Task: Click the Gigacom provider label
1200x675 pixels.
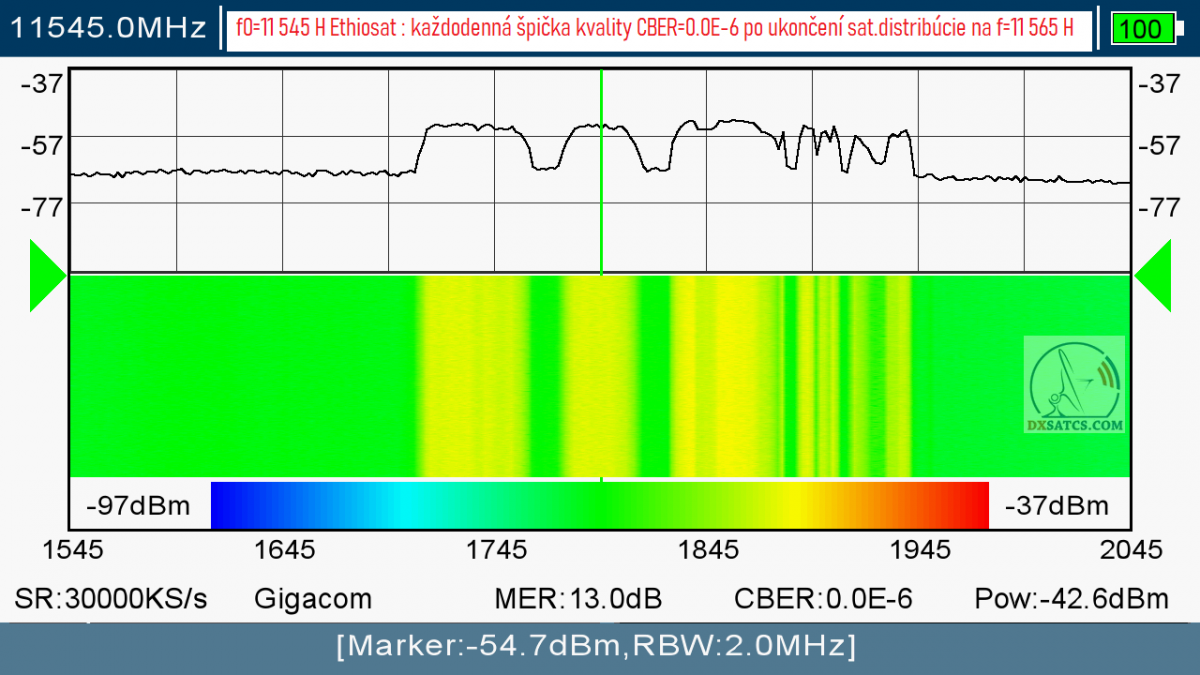Action: tap(313, 599)
